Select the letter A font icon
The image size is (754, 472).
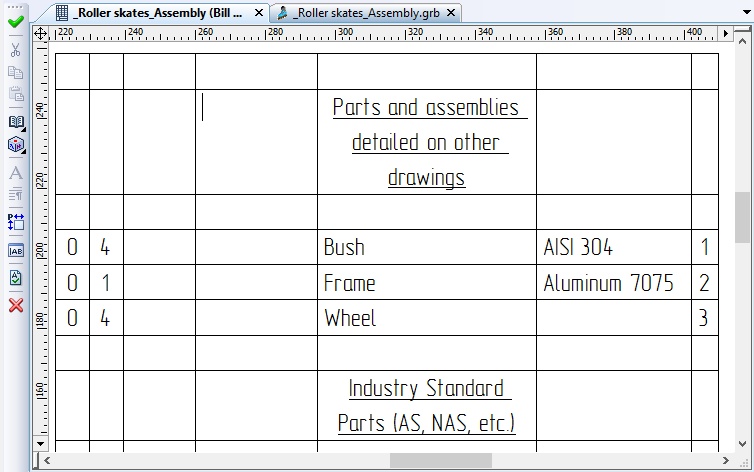click(x=16, y=173)
